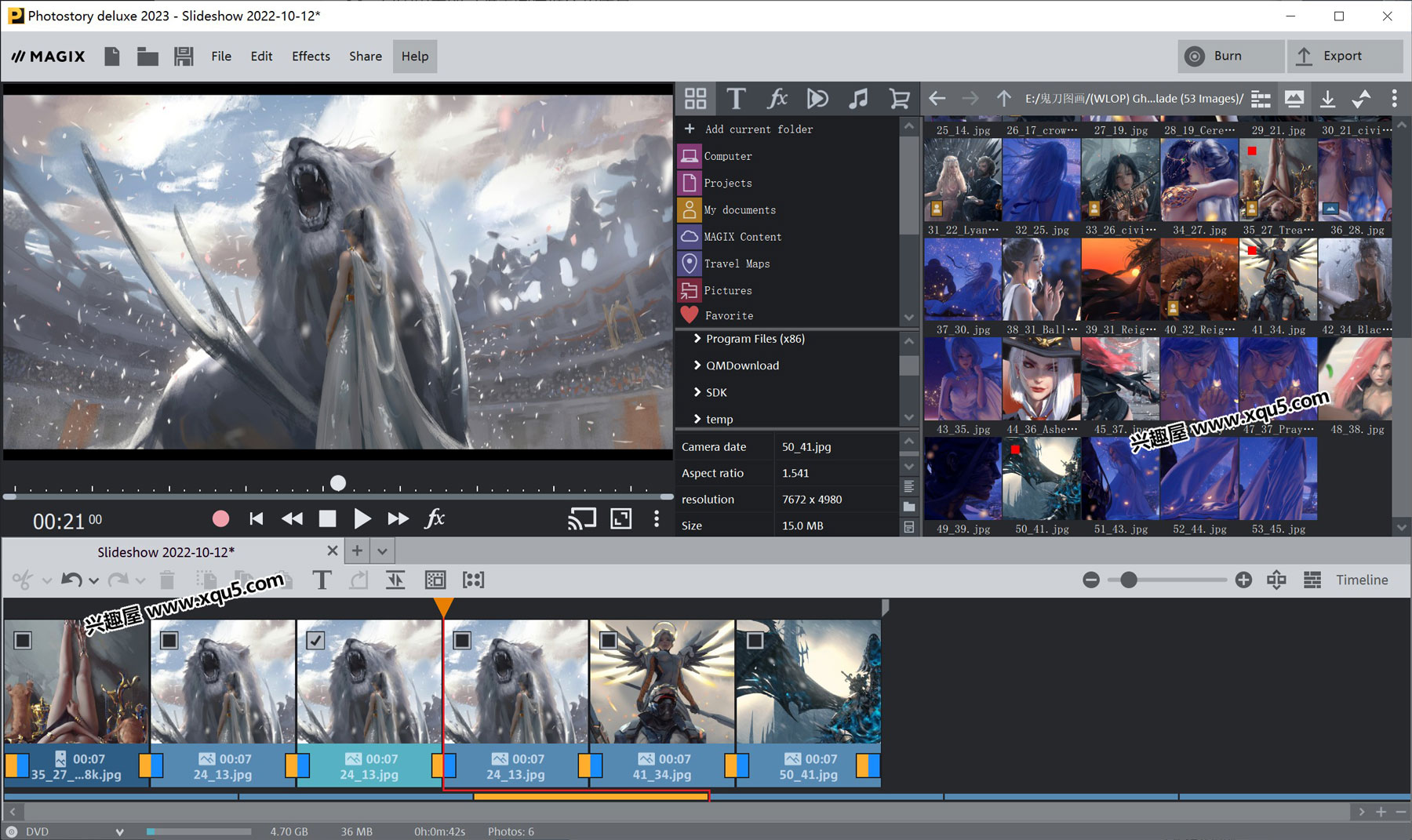This screenshot has height=840, width=1412.
Task: Open undo history dropdown arrow
Action: tap(94, 581)
